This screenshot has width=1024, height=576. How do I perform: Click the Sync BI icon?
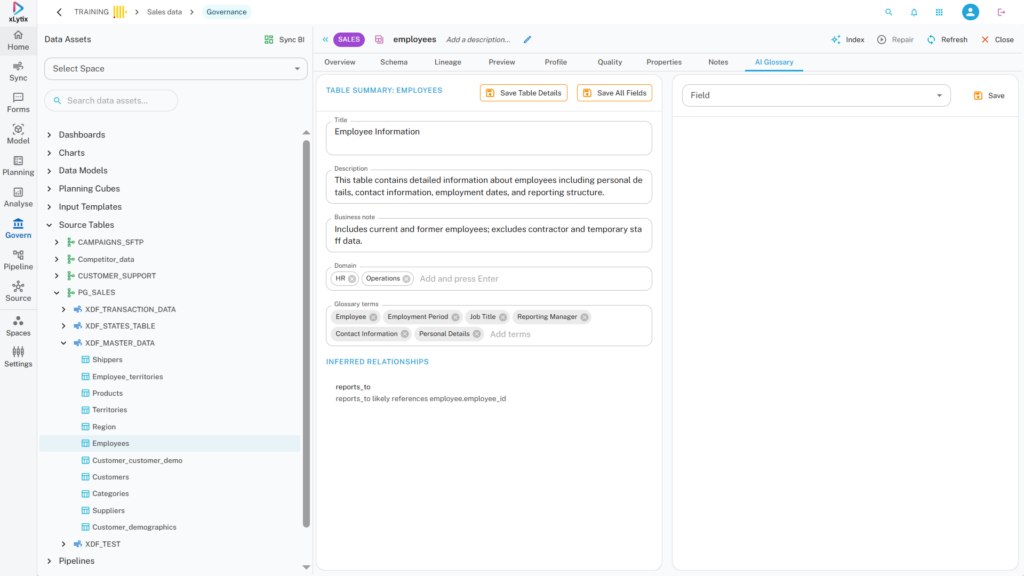point(269,40)
